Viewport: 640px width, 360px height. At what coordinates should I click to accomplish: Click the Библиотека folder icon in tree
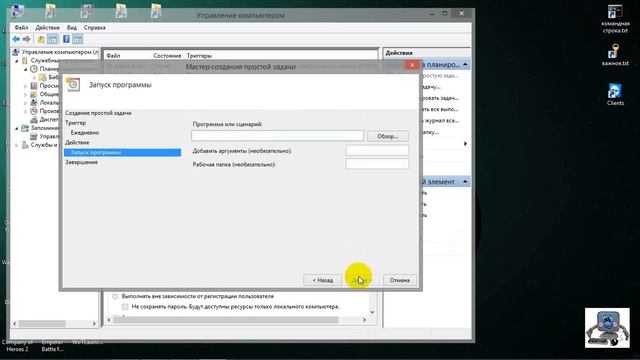pyautogui.click(x=42, y=77)
